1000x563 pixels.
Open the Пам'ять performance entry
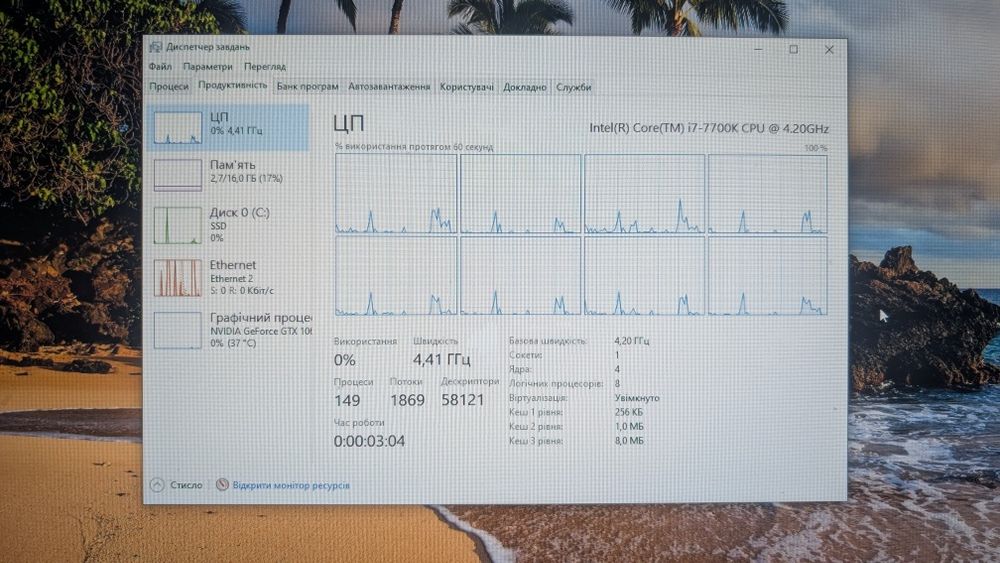[228, 175]
